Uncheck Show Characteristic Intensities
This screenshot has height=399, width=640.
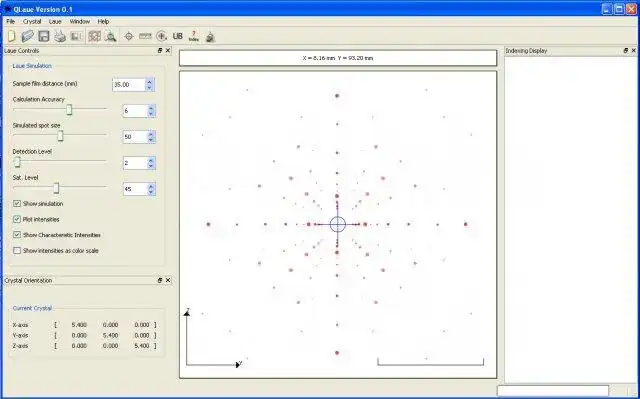coord(17,235)
